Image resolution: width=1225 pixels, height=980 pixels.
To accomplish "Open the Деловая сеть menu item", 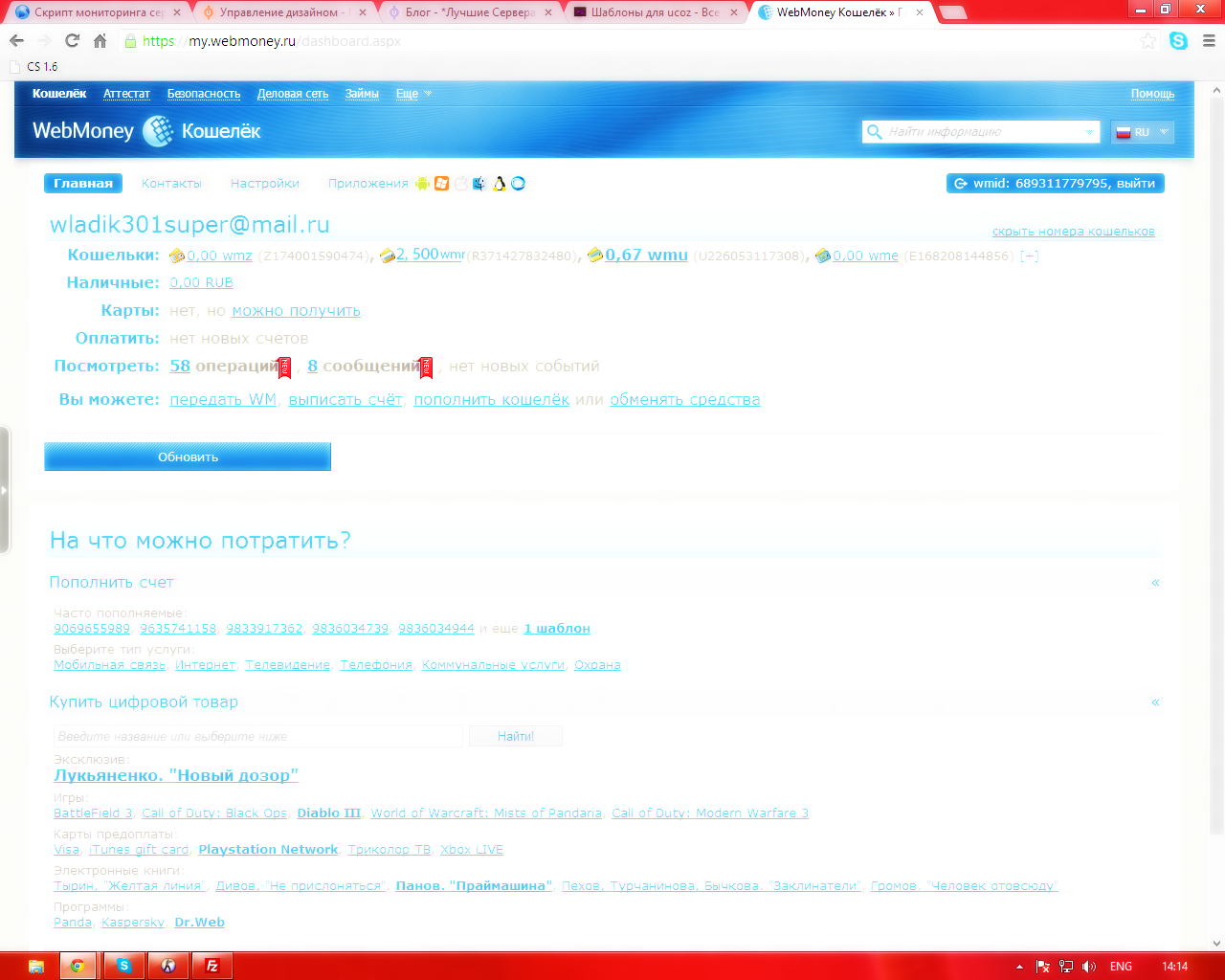I will click(x=293, y=94).
